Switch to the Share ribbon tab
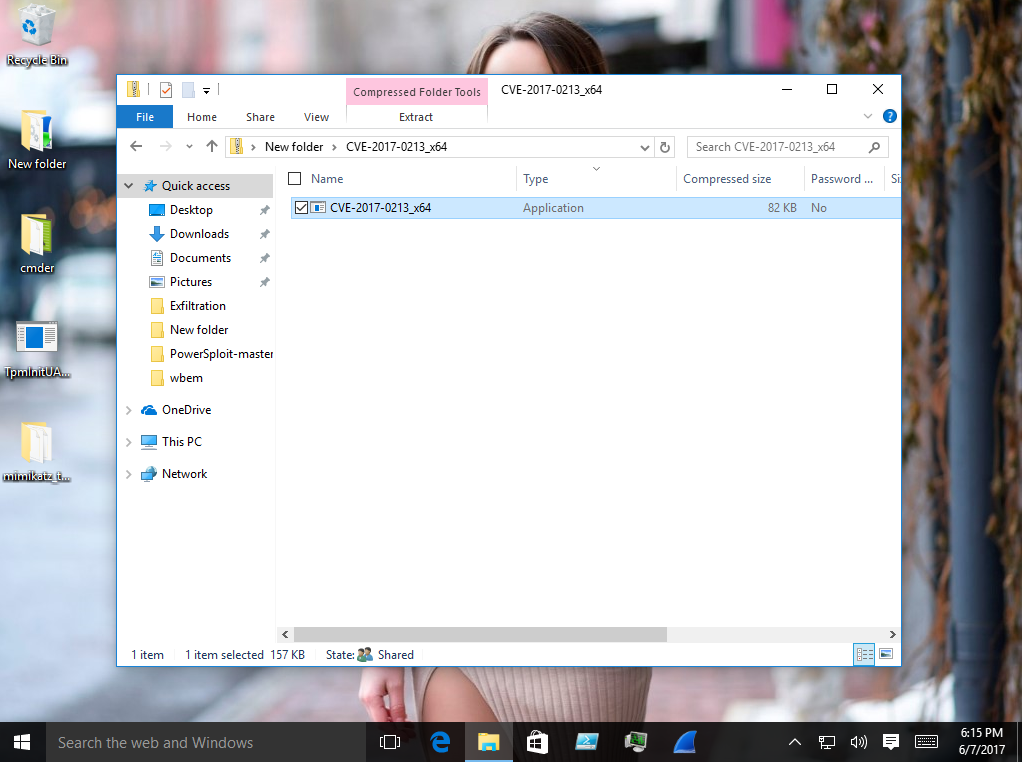The height and width of the screenshot is (762, 1022). 260,117
